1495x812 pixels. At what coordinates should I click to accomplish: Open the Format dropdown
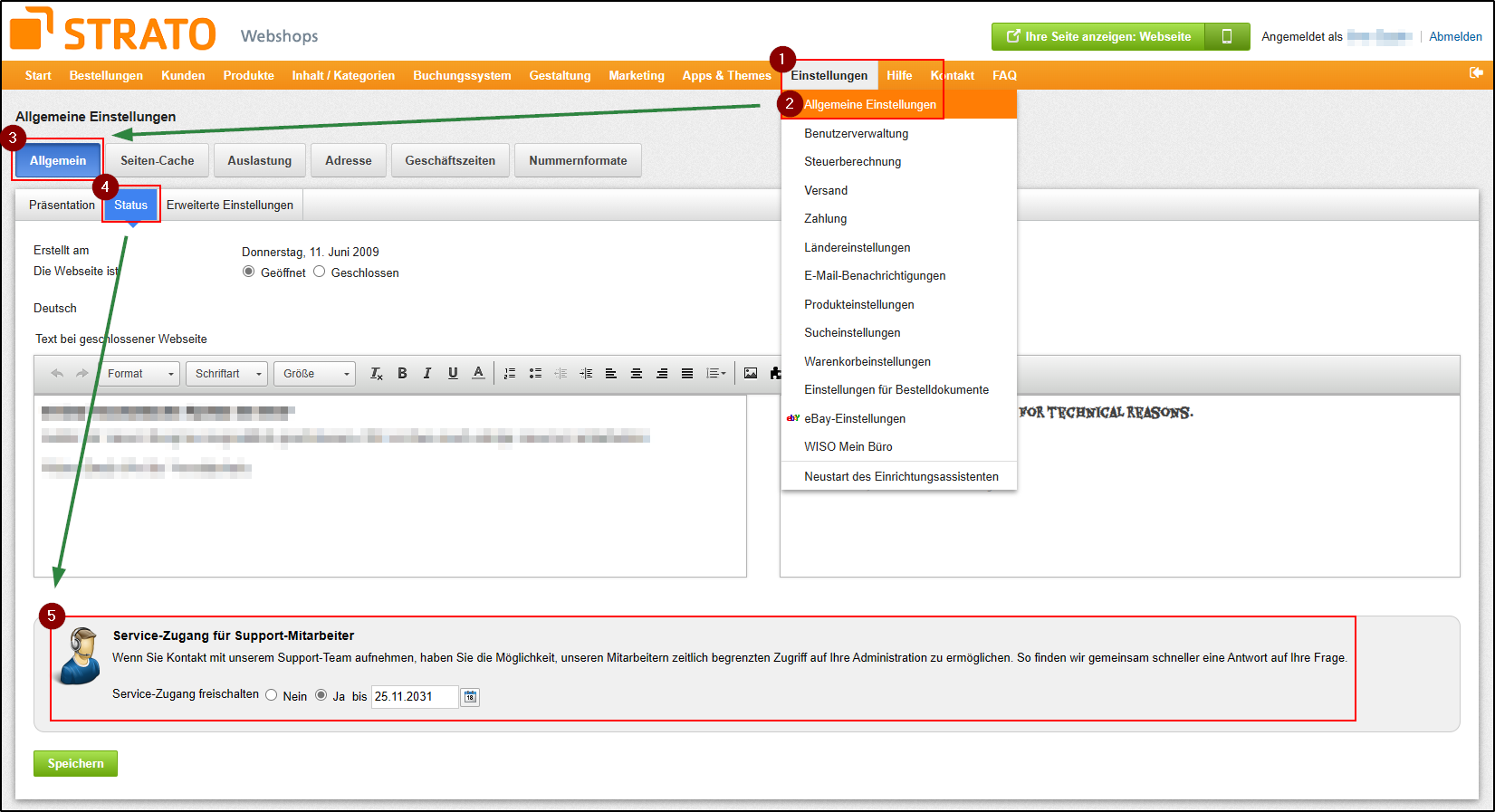tap(139, 374)
